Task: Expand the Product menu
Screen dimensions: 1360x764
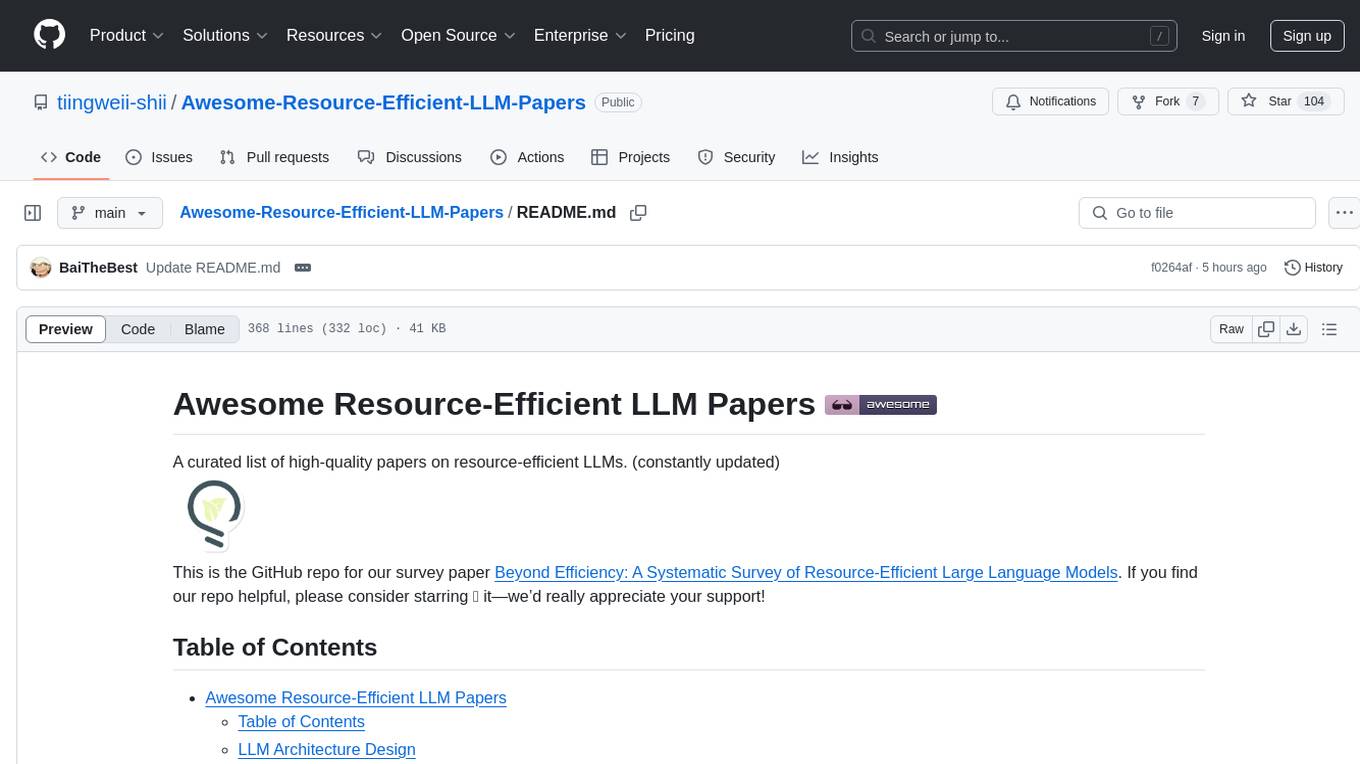Action: [127, 35]
